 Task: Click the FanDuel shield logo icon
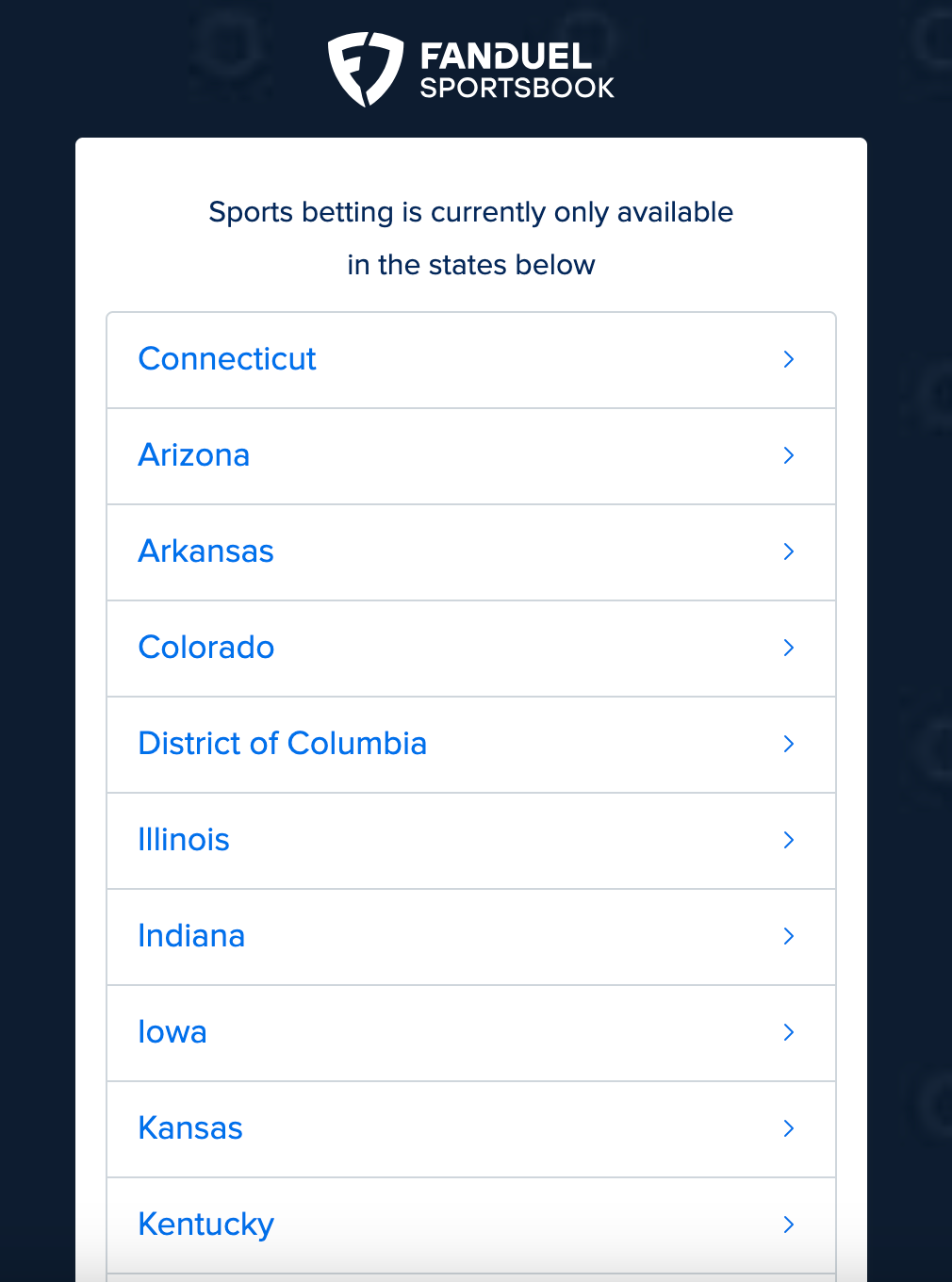point(363,66)
